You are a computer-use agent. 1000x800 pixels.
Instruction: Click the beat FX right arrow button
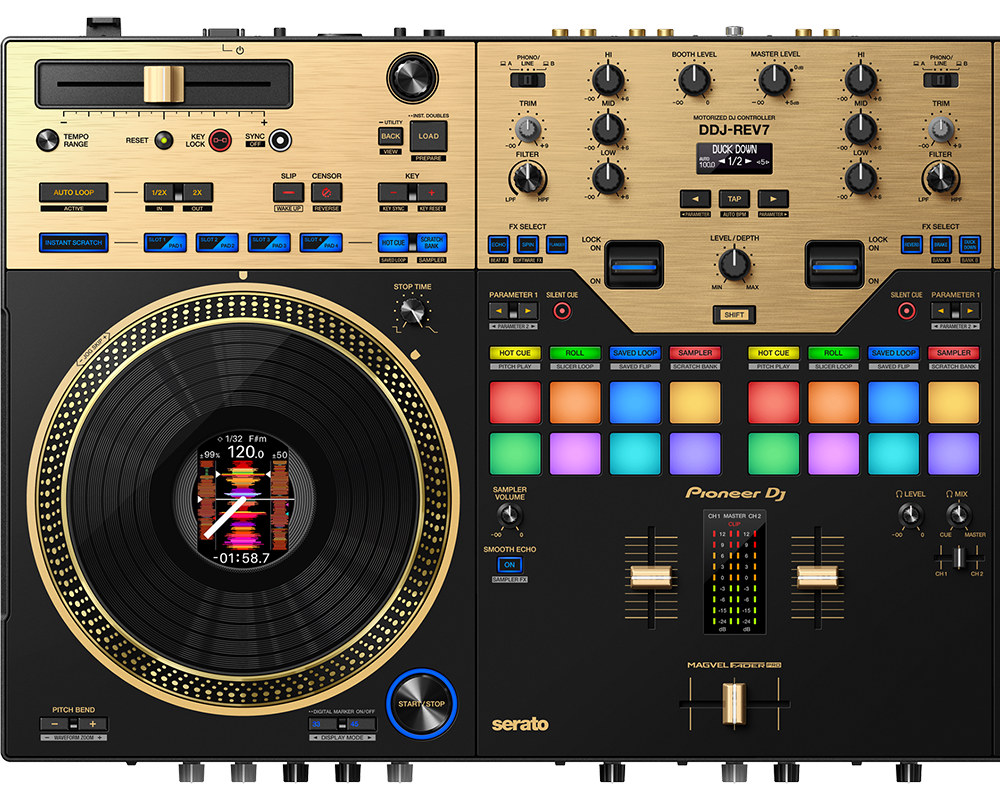tap(773, 199)
